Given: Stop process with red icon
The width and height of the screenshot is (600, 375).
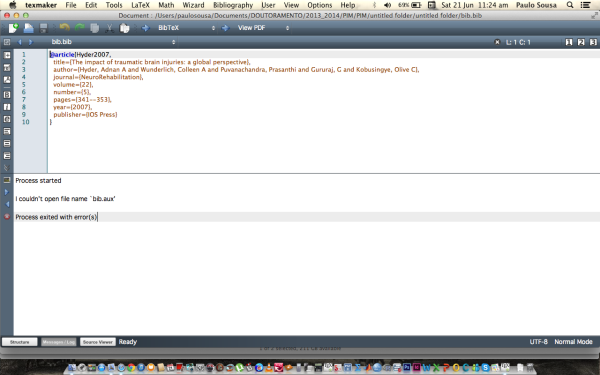Looking at the screenshot, I should tap(7, 217).
